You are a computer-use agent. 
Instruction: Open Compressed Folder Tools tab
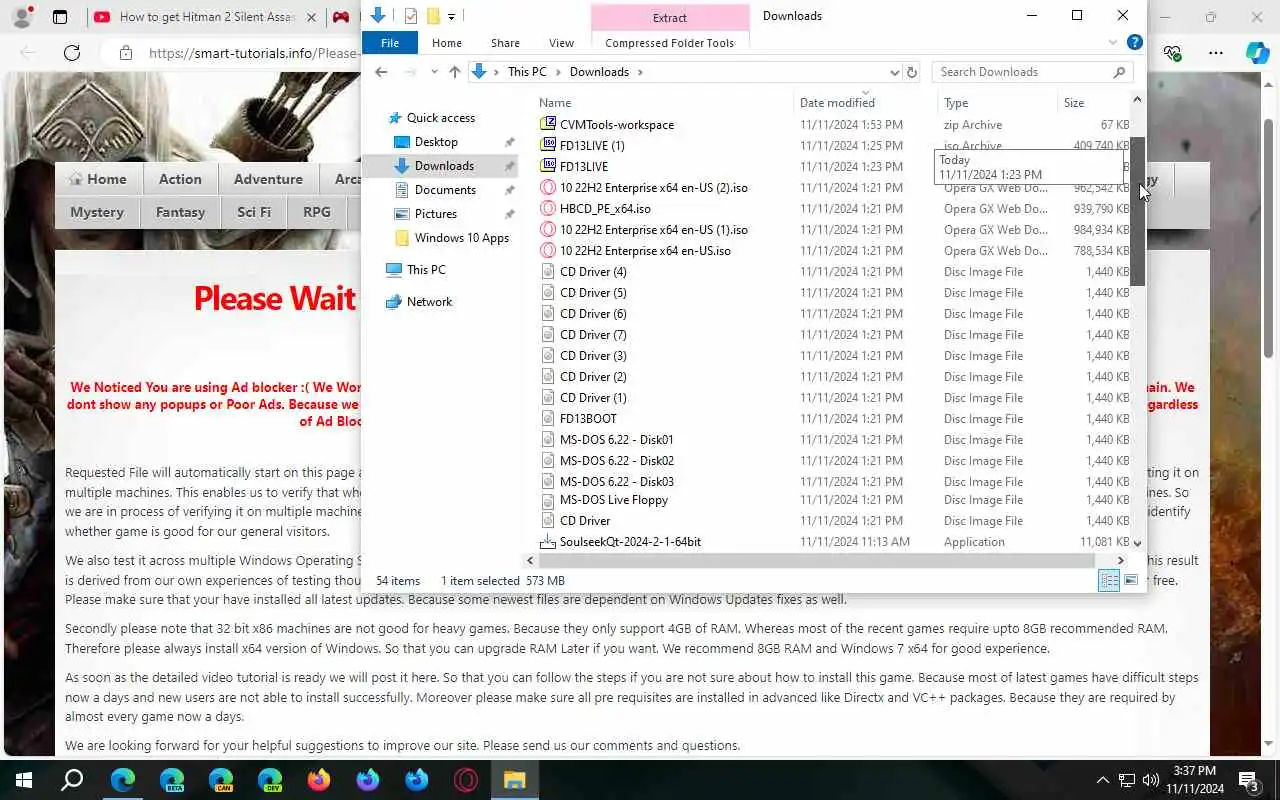tap(670, 43)
